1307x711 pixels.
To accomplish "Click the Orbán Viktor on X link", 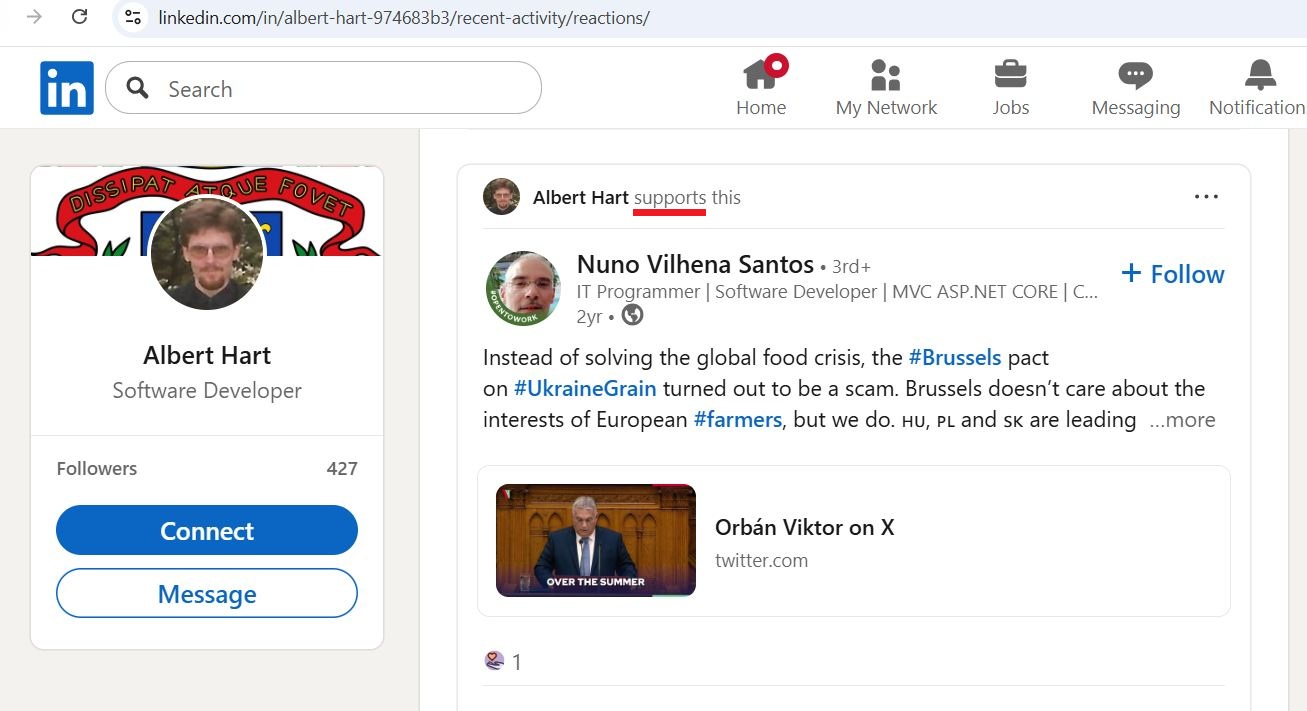I will pos(805,527).
